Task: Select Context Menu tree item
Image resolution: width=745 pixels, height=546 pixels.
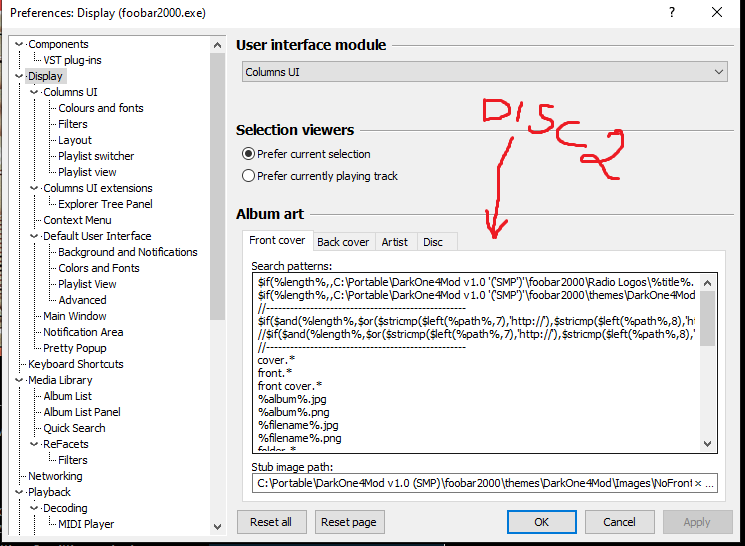Action: coord(77,220)
